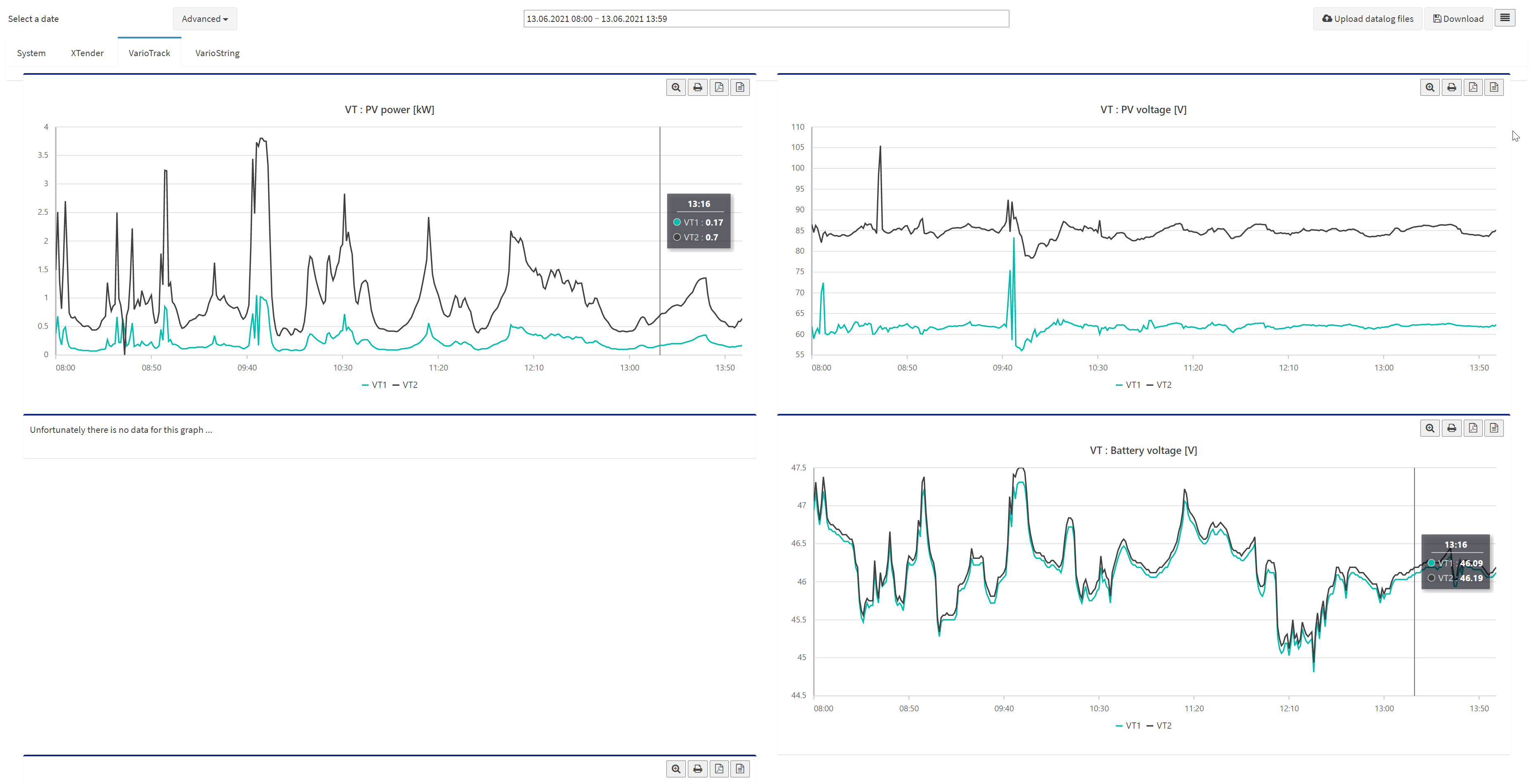The height and width of the screenshot is (784, 1534).
Task: Export PV power chart as PDF
Action: (x=719, y=88)
